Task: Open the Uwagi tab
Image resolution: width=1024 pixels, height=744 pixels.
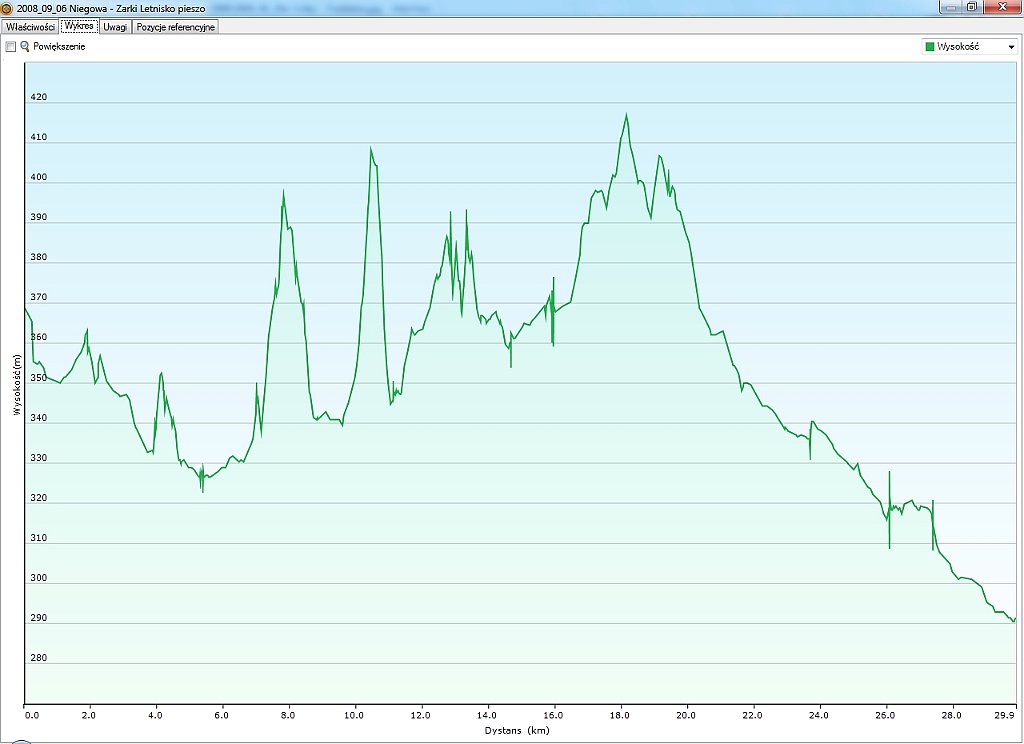Action: [115, 27]
